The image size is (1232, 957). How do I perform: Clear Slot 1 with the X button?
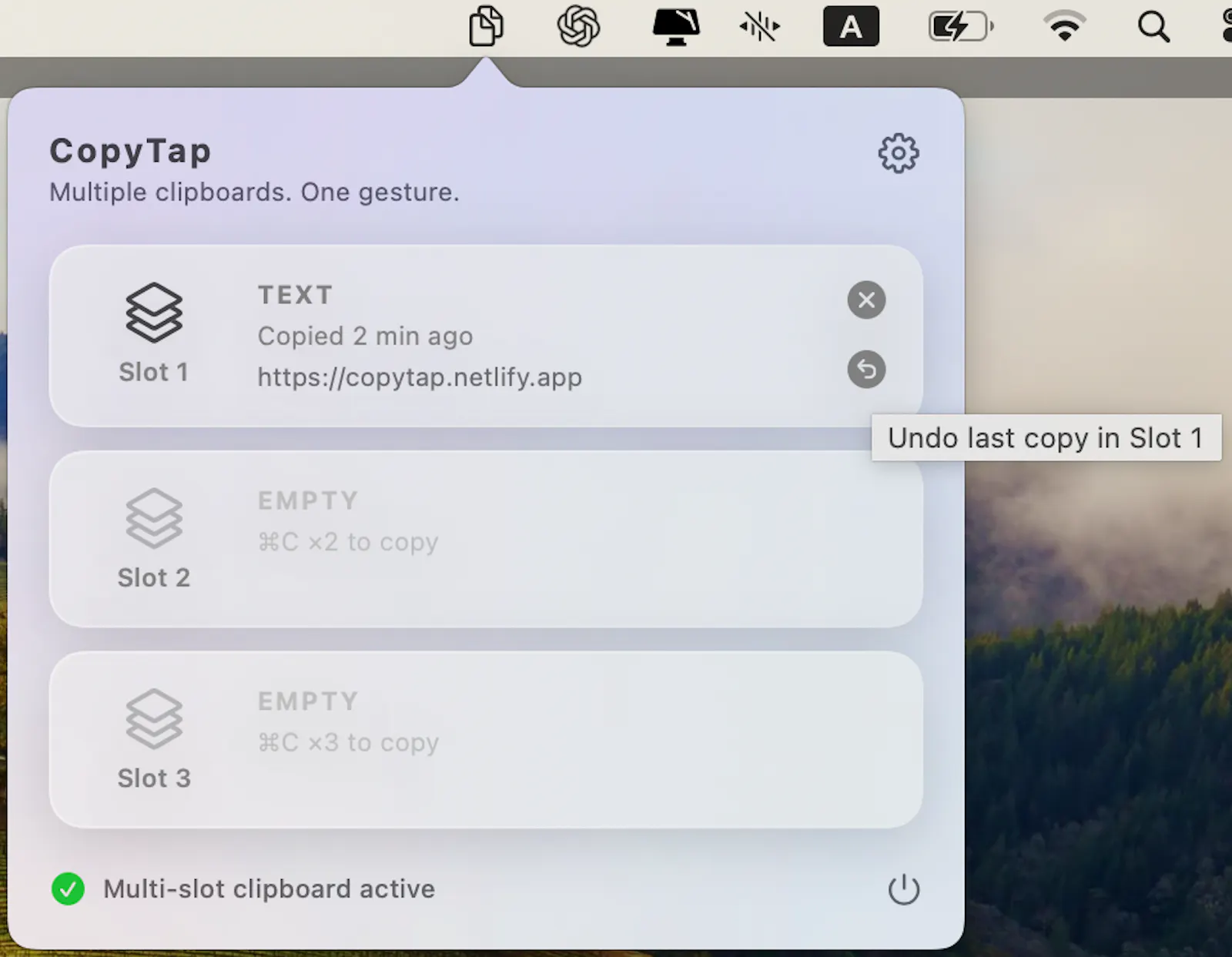pos(866,299)
